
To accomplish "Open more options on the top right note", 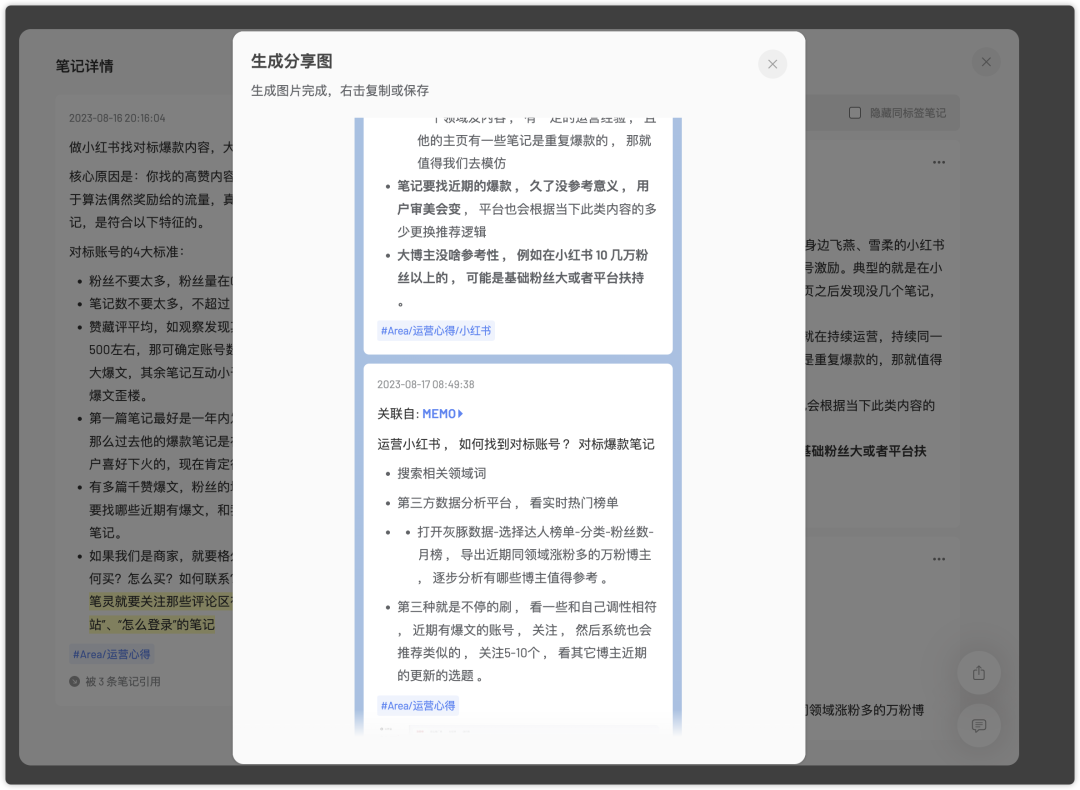I will click(x=938, y=161).
